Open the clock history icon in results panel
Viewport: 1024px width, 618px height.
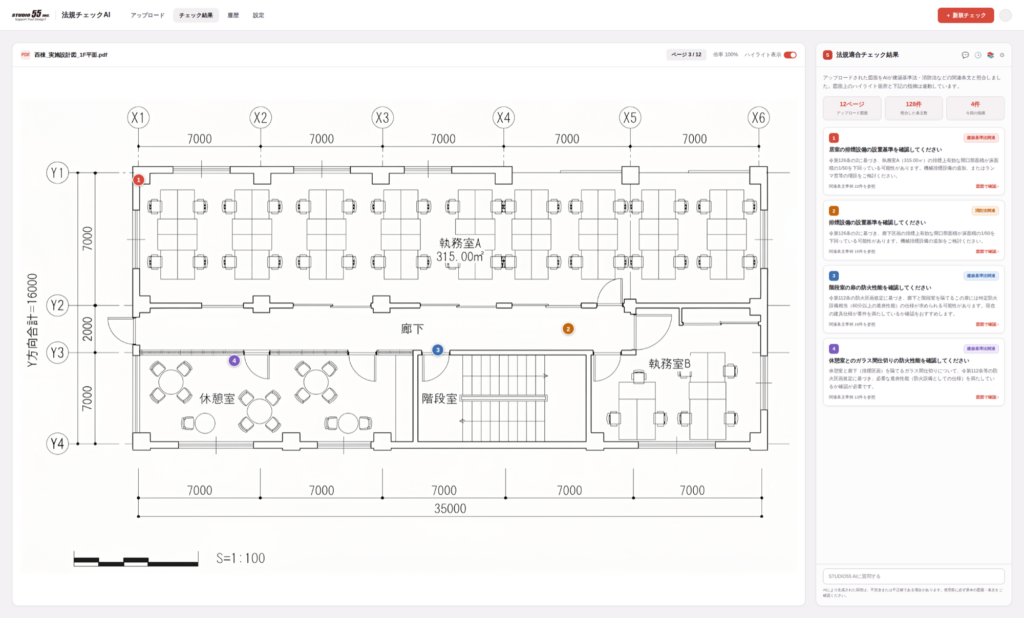pyautogui.click(x=978, y=55)
